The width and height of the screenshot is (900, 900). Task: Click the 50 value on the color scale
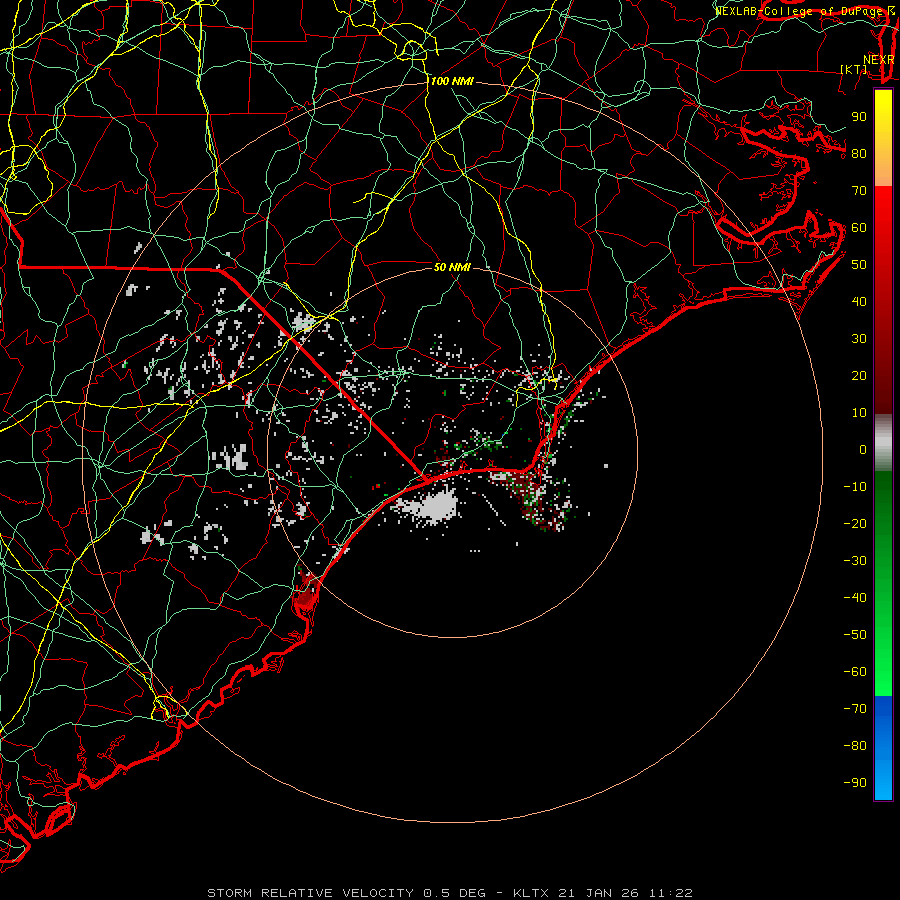(859, 265)
